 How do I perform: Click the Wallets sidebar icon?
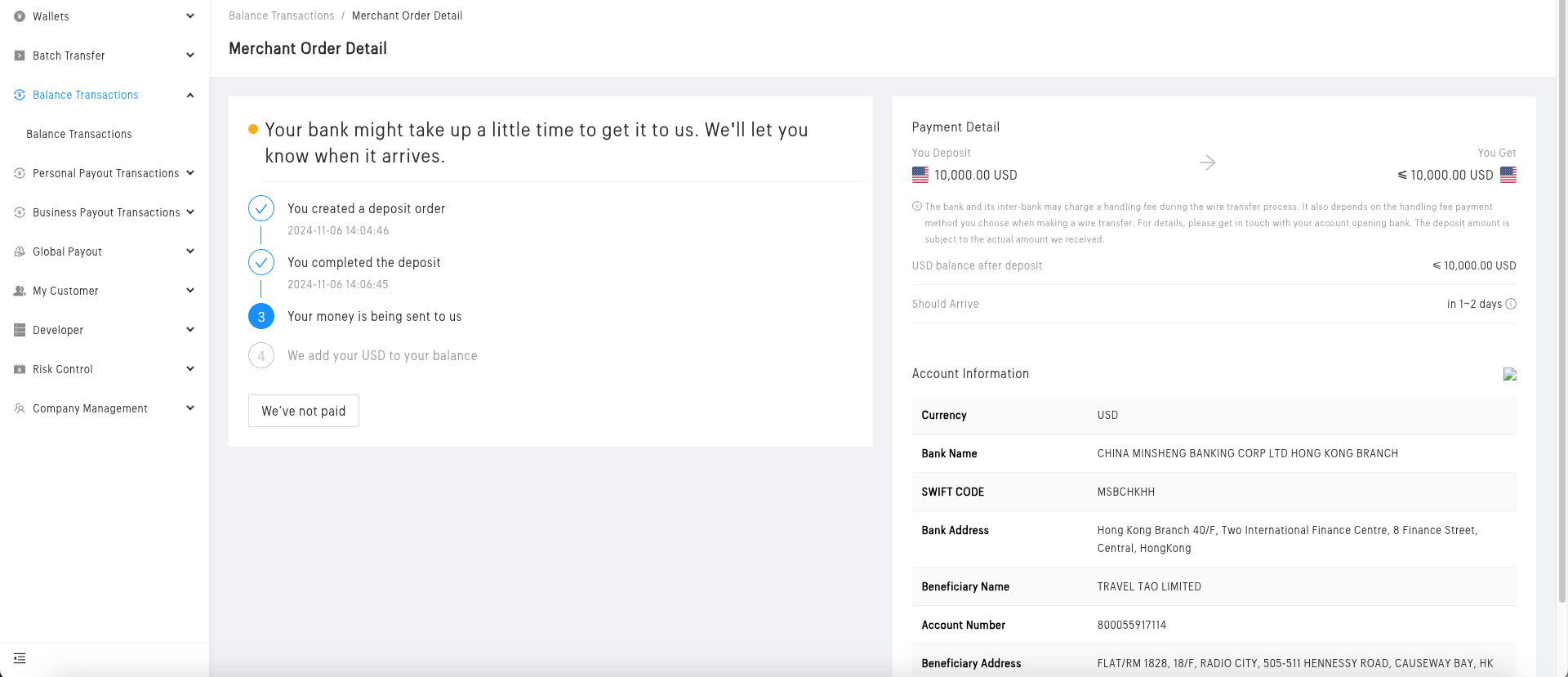point(20,16)
